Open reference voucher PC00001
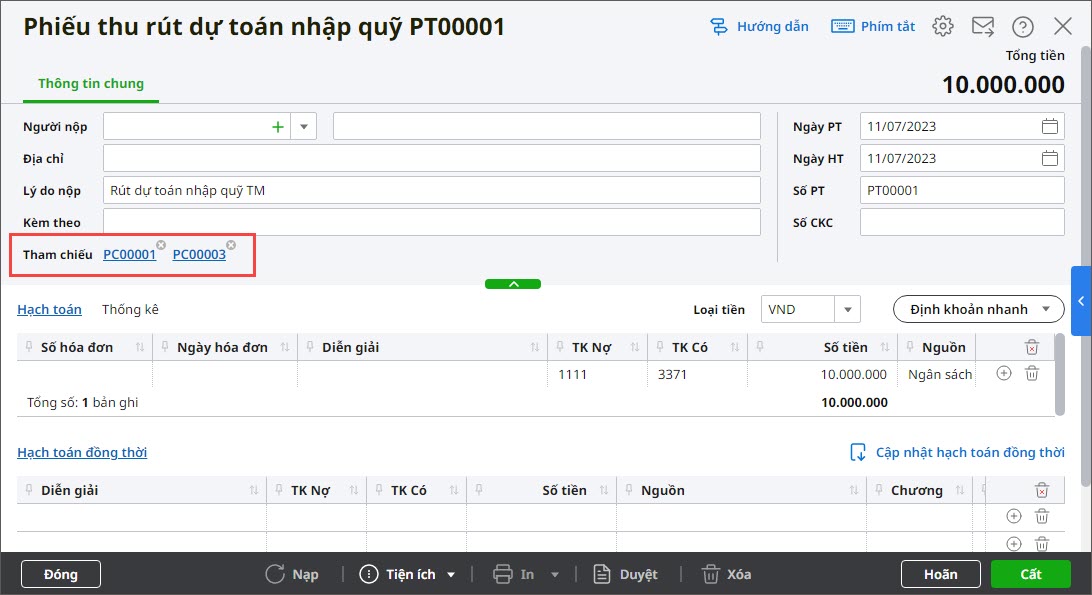 pos(130,255)
